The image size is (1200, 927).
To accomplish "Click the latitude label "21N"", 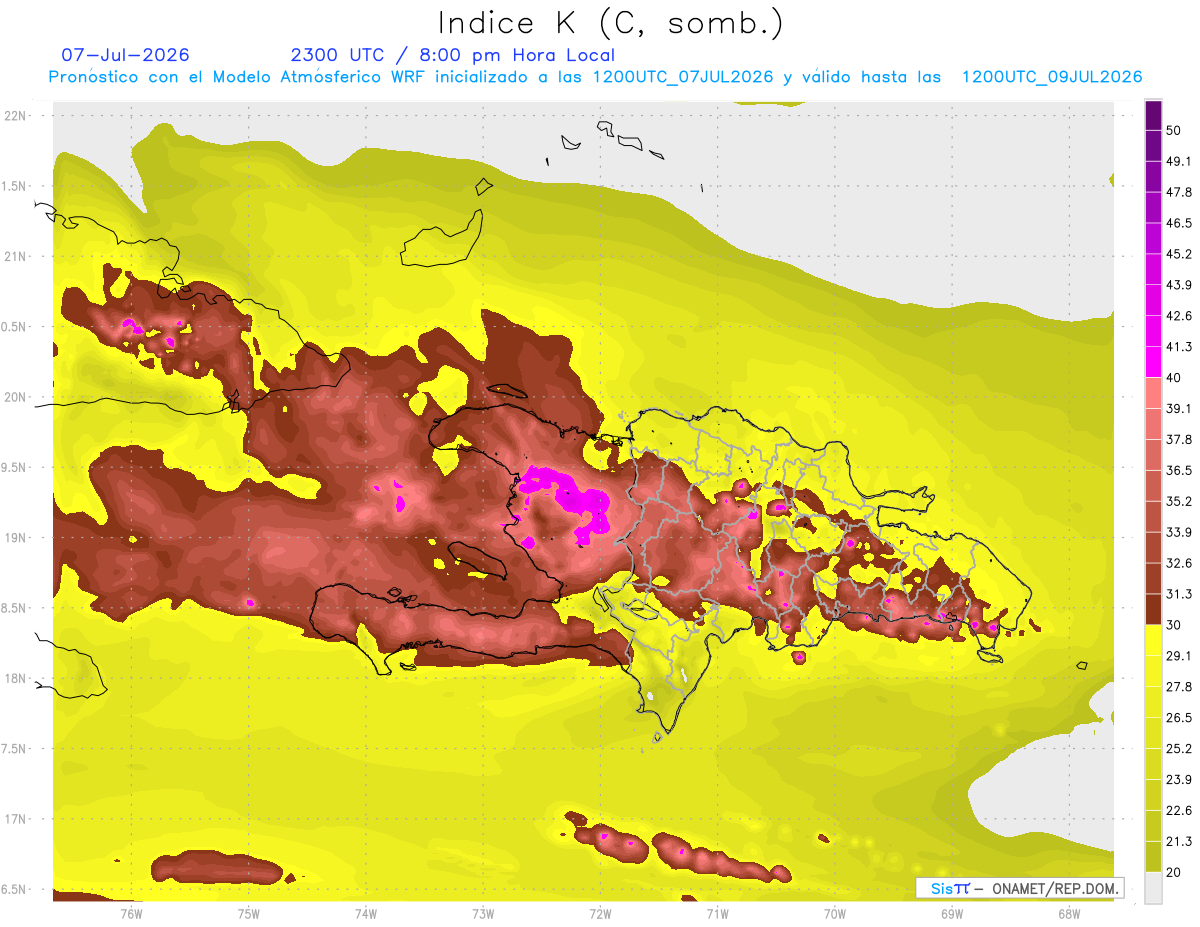I will tap(15, 256).
